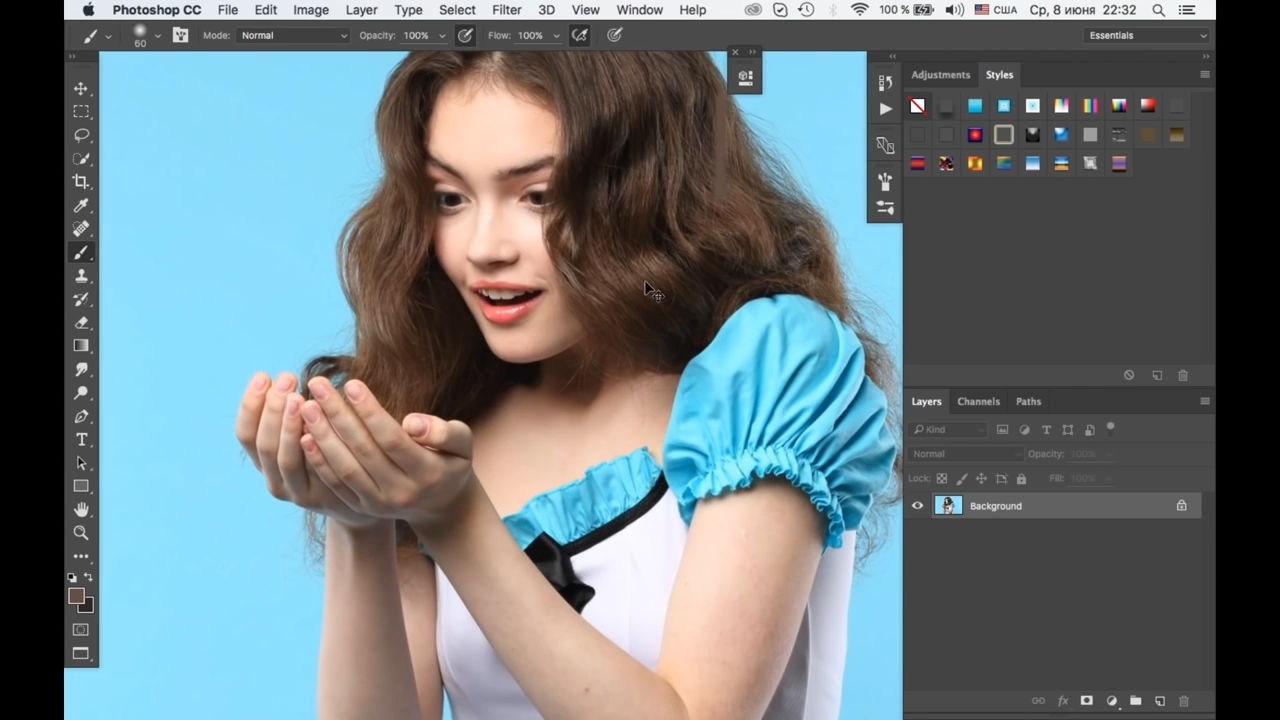Select the Clone Stamp tool
This screenshot has height=720, width=1280.
[x=81, y=276]
